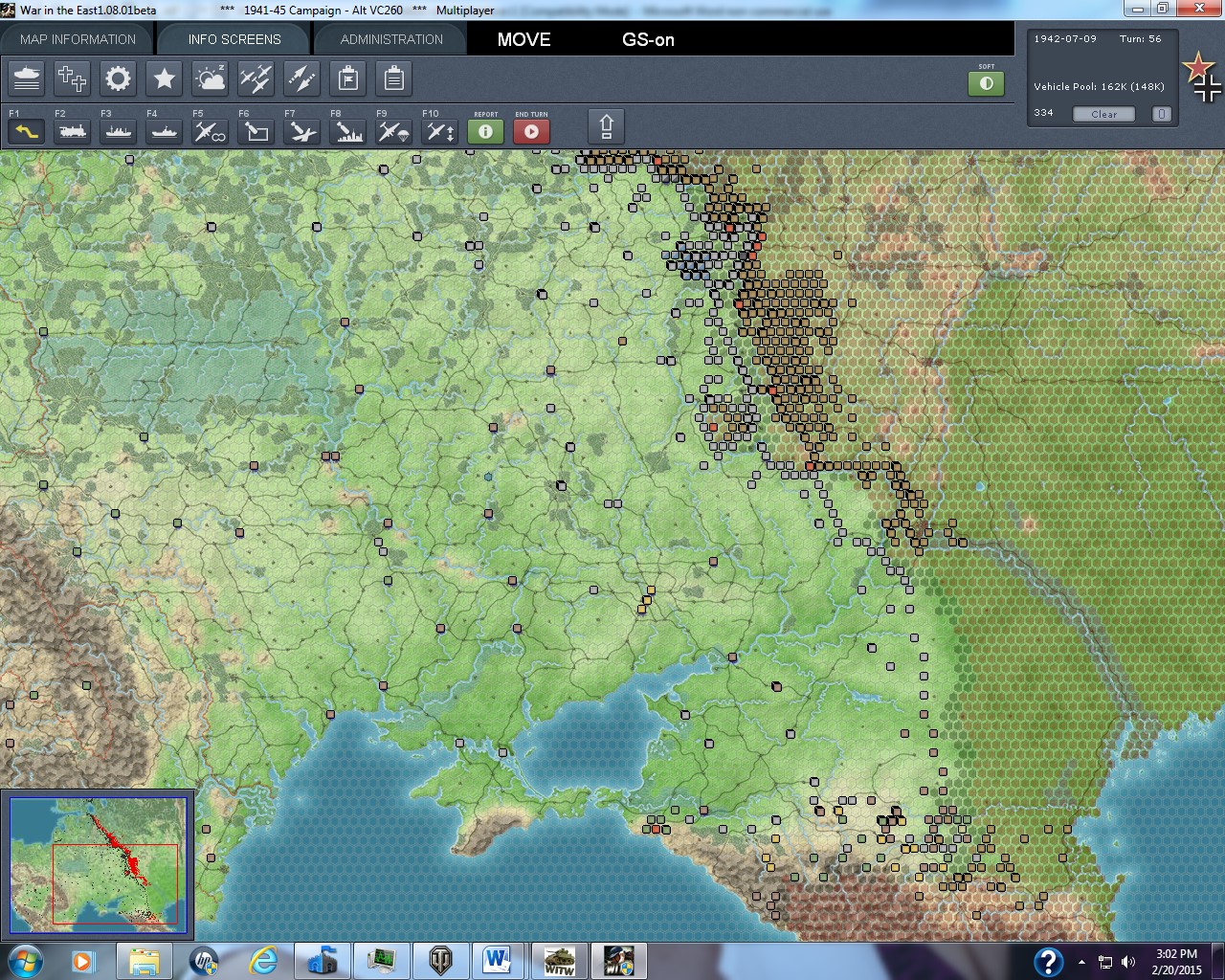Click the Turn: 56 text
Screen dimensions: 1225x980
pos(1140,39)
